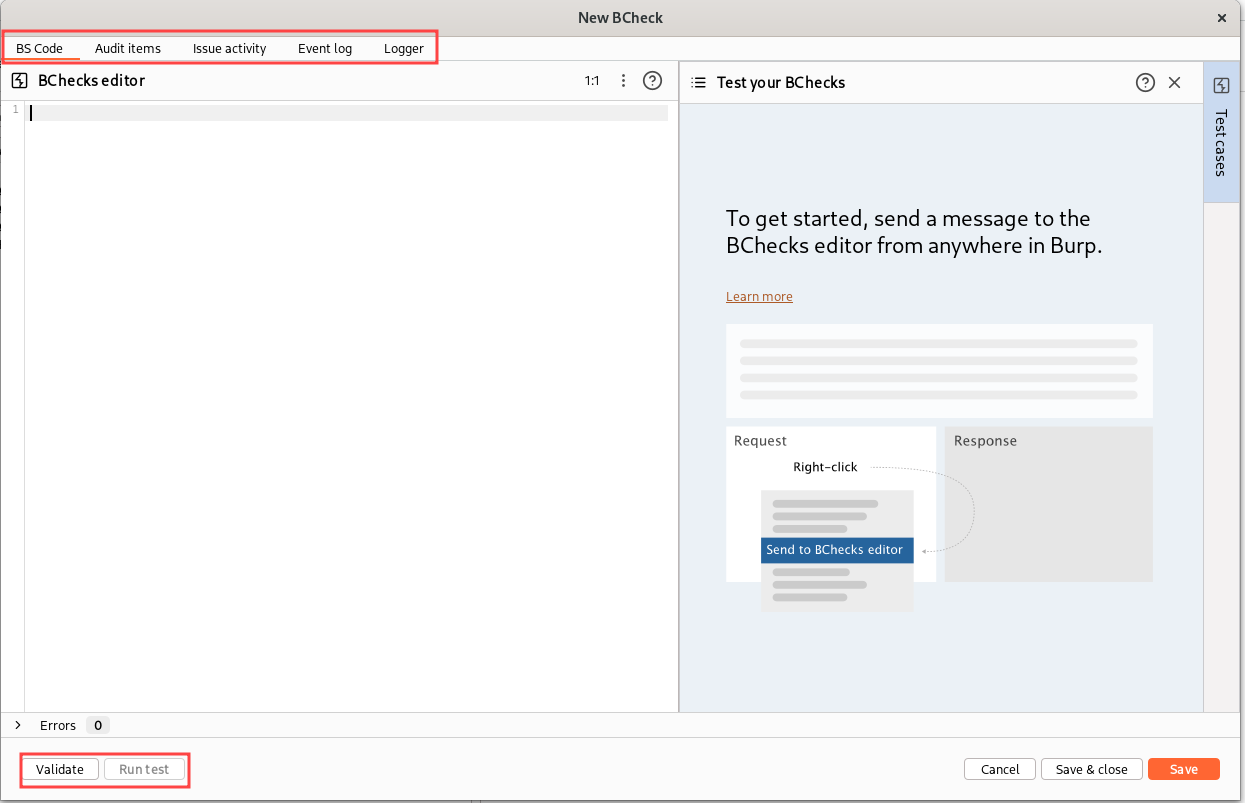Go to the Event log tab
Screen dimensions: 1245x803
(325, 48)
